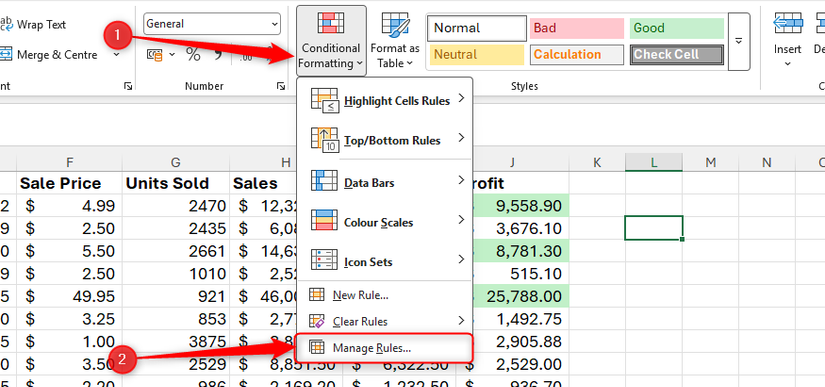Click the New Rule icon
Viewport: 825px width, 387px height.
click(316, 294)
